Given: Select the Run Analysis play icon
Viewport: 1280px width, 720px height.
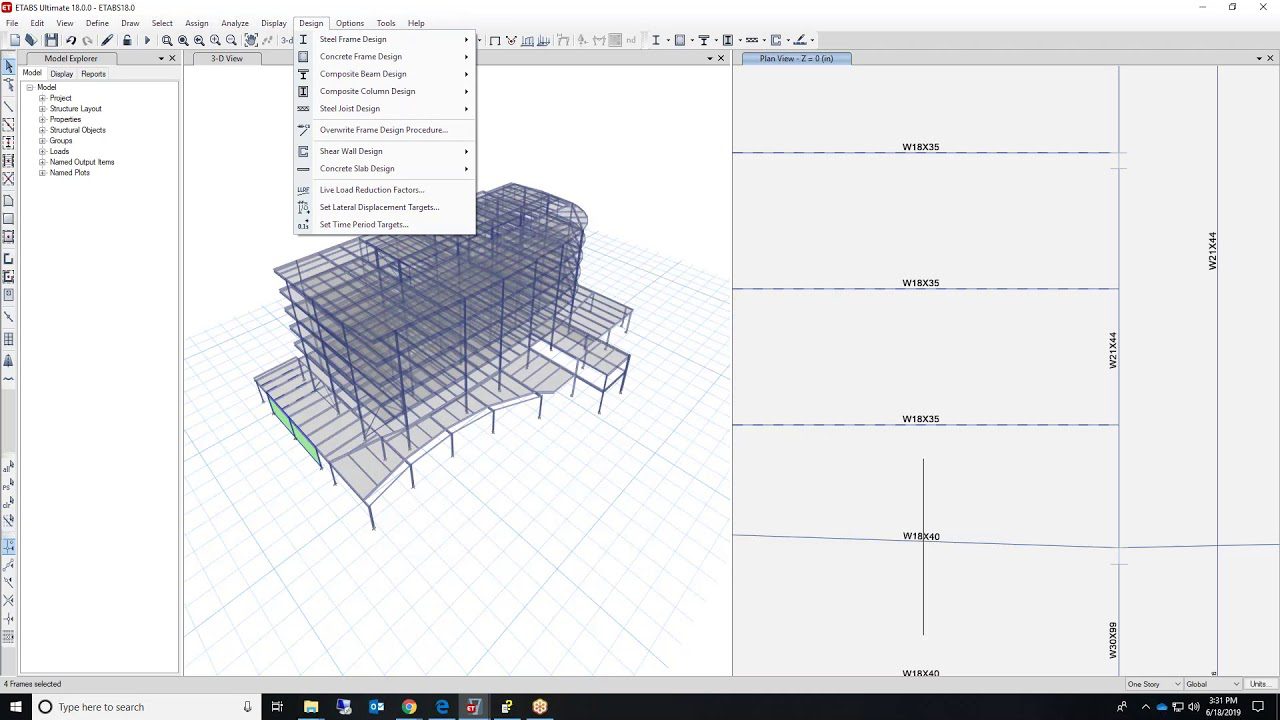Looking at the screenshot, I should coord(146,40).
